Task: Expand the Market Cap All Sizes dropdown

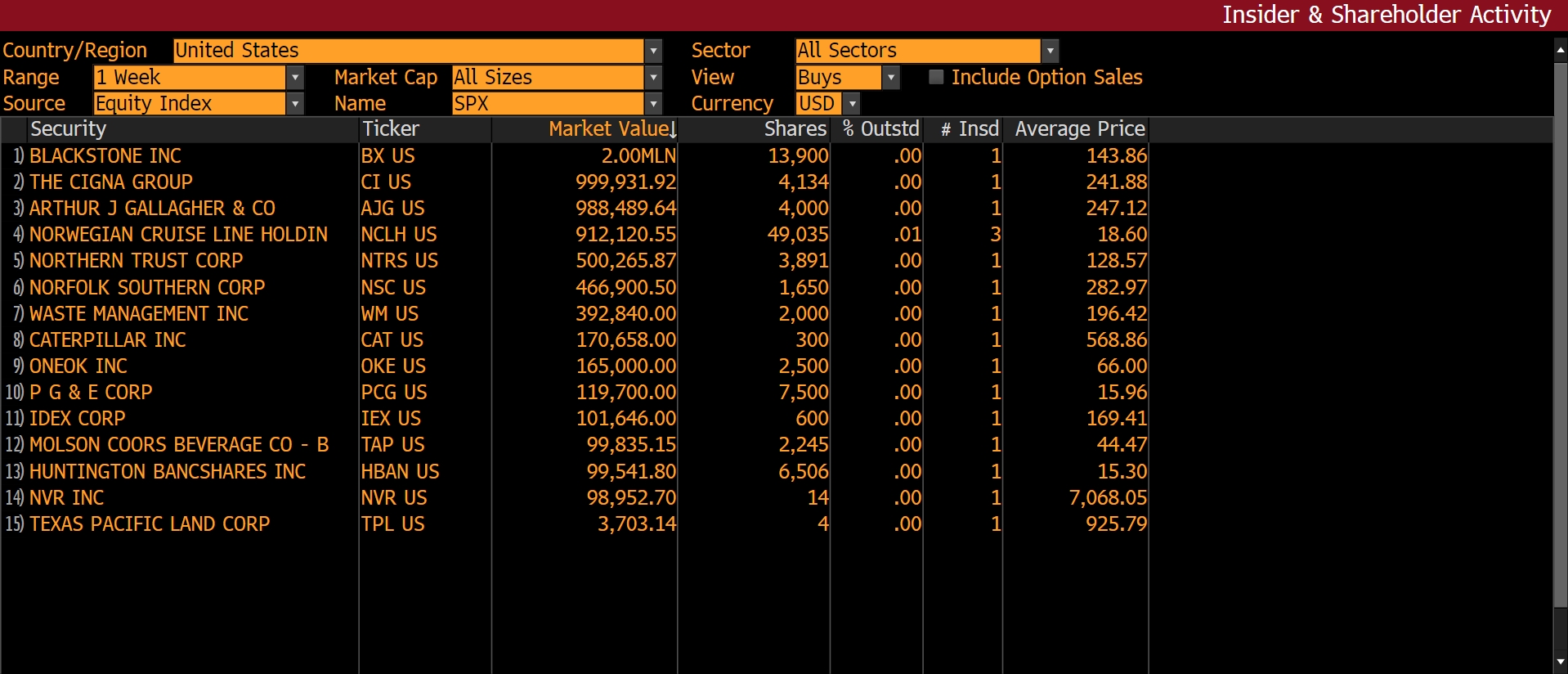Action: pos(653,78)
